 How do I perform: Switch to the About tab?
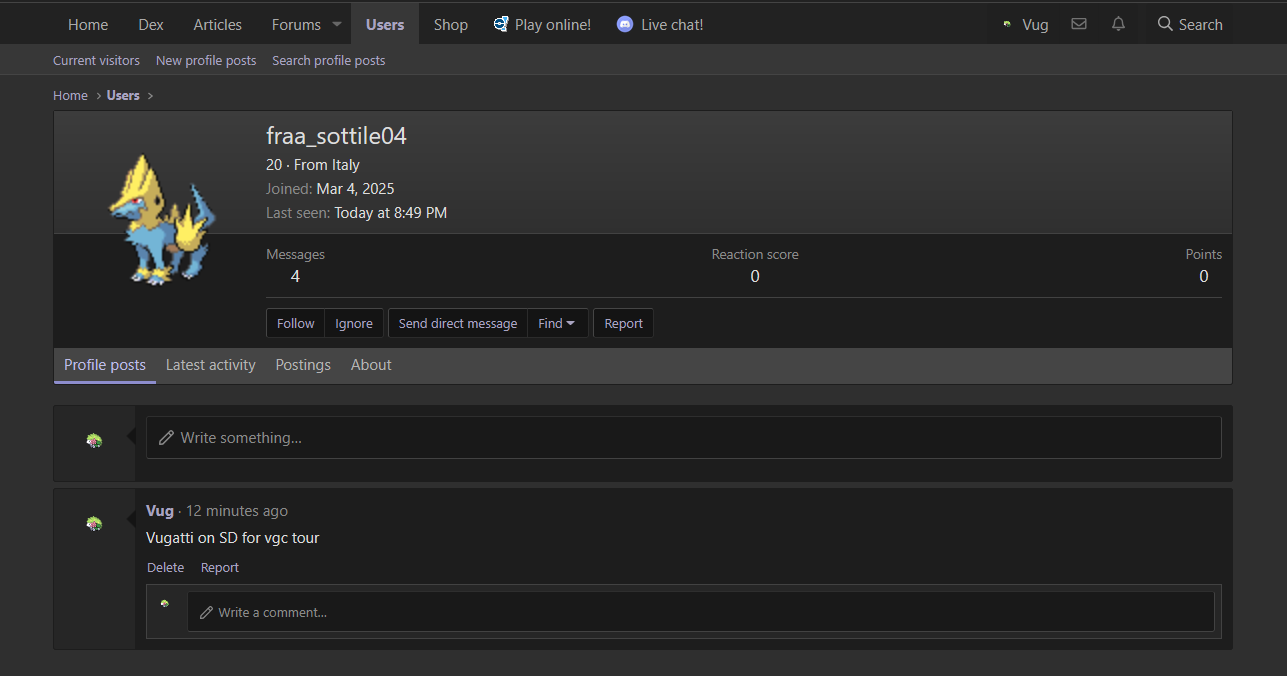371,365
